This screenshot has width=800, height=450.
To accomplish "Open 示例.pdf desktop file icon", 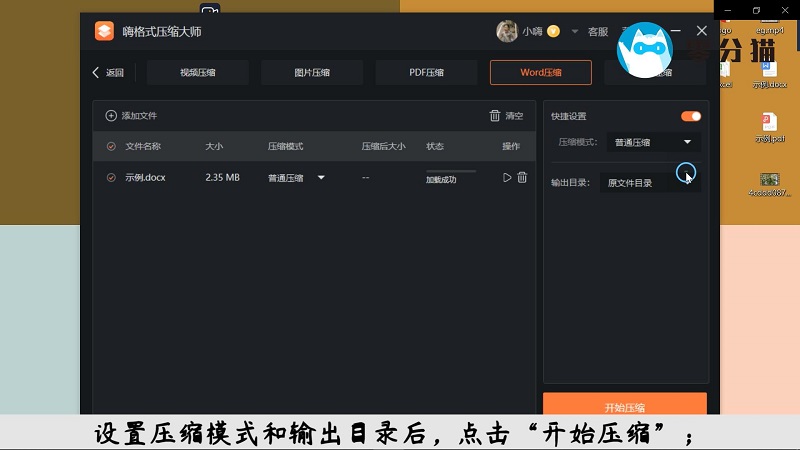I will (769, 125).
